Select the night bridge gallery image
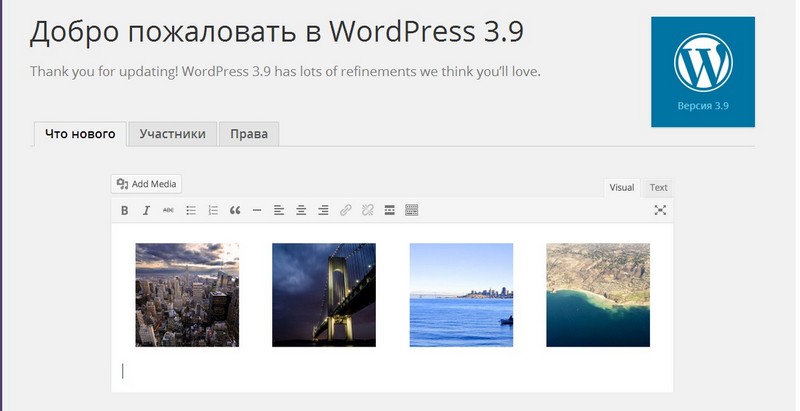Screen dimensions: 800x411 pos(324,295)
